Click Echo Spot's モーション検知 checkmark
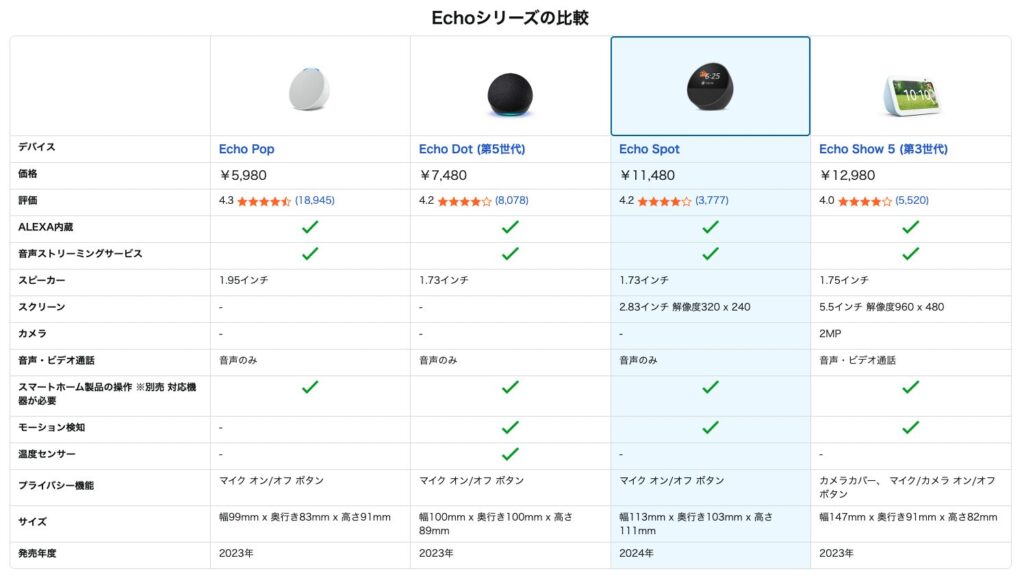This screenshot has height=578, width=1024. pyautogui.click(x=710, y=427)
